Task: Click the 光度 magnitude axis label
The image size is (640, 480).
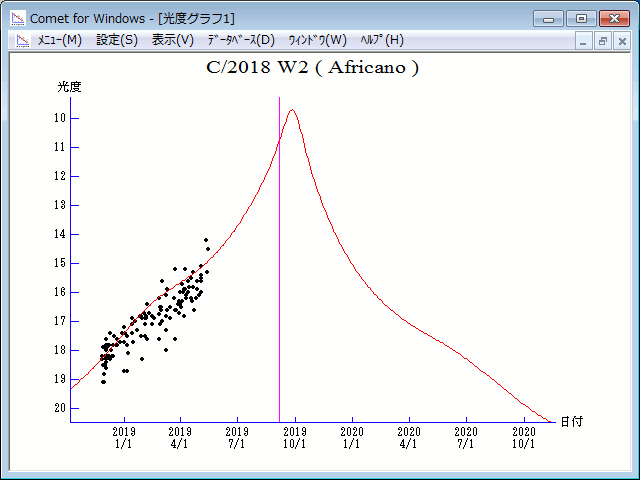Action: 69,87
